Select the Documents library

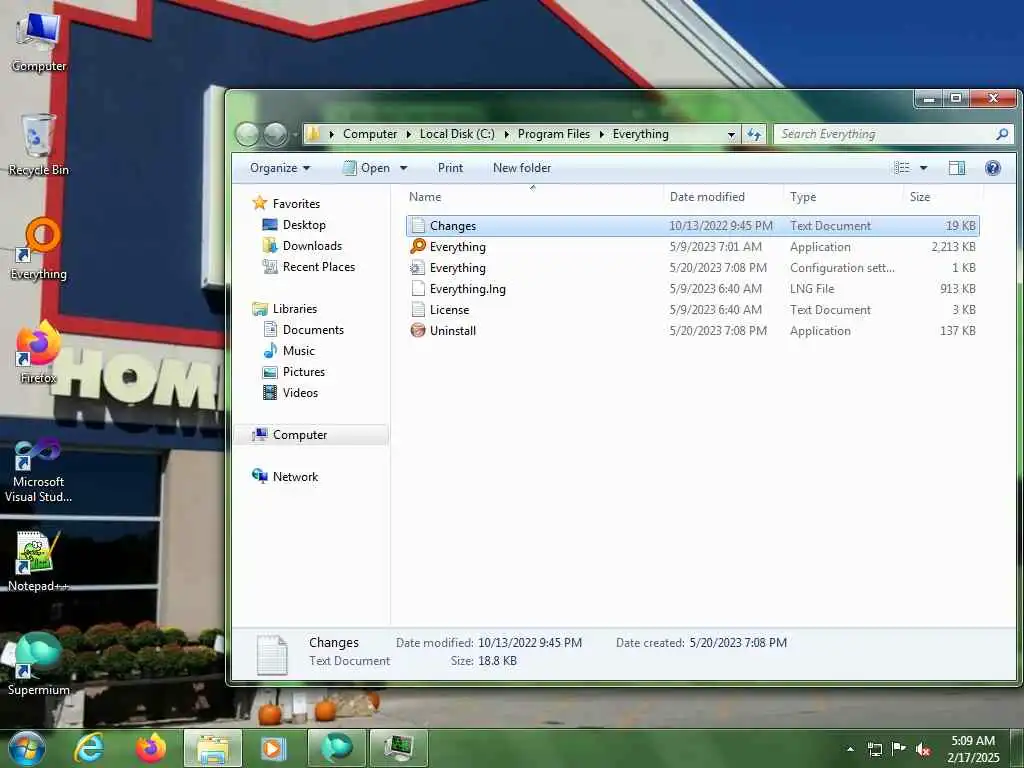[313, 330]
